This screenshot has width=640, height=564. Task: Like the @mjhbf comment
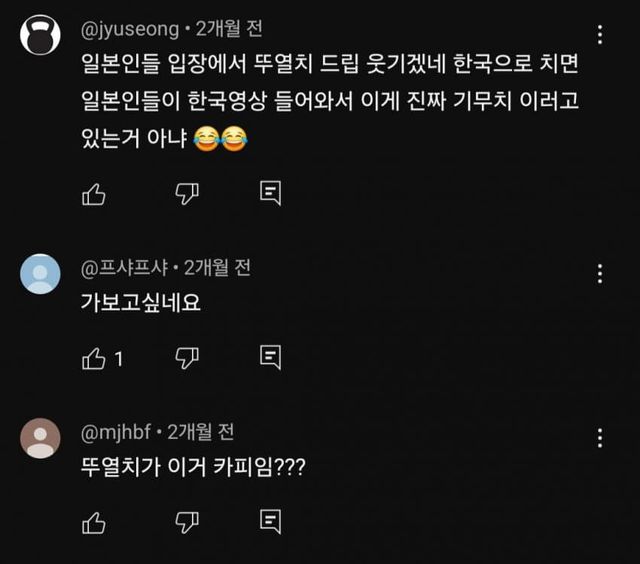[x=94, y=521]
